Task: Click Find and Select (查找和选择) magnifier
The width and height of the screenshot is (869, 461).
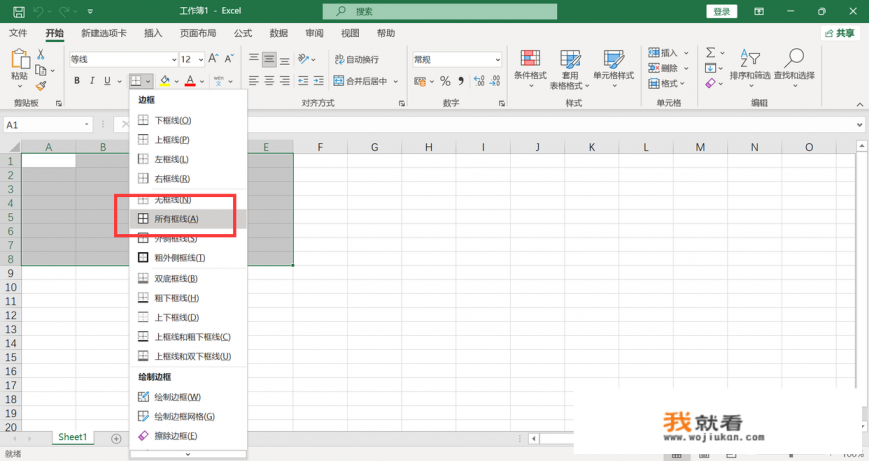Action: point(794,66)
